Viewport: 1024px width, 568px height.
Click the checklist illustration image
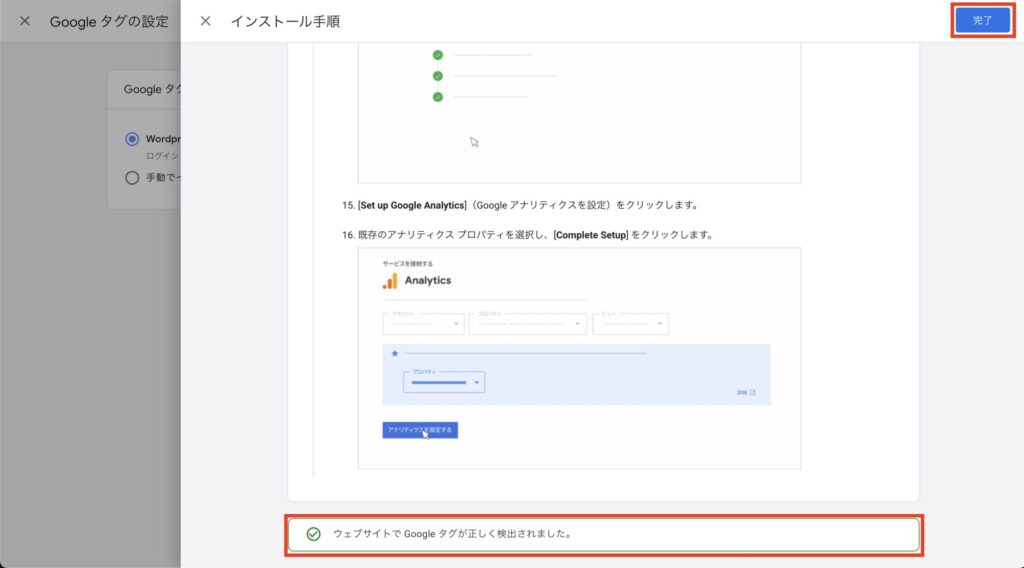coord(579,113)
